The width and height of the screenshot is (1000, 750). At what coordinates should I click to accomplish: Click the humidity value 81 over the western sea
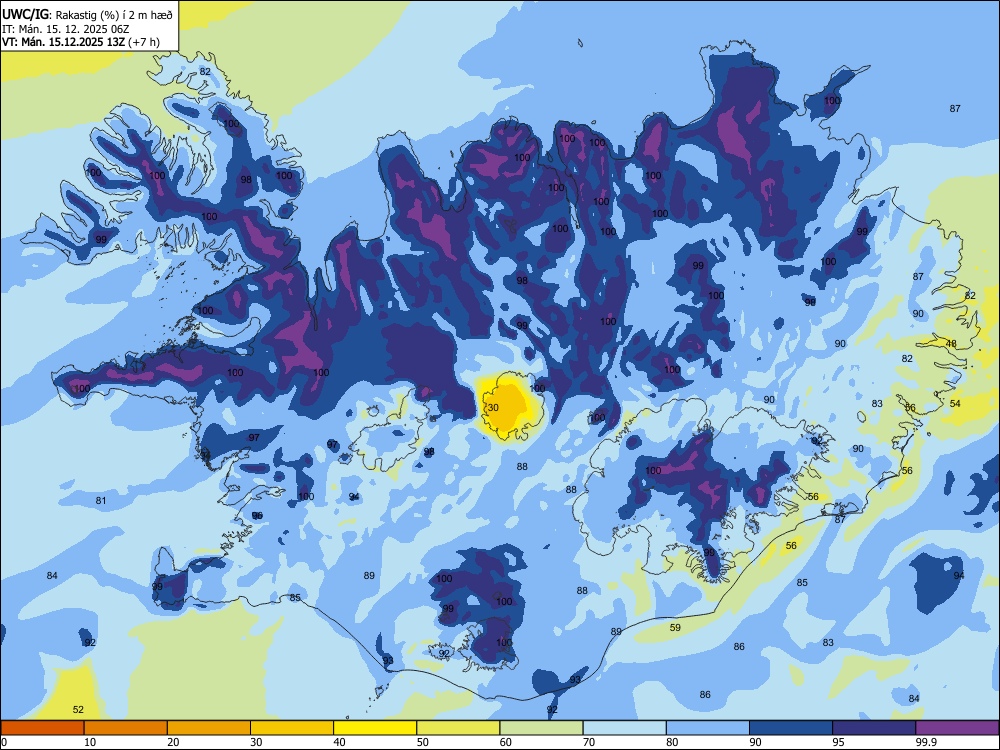click(x=101, y=501)
